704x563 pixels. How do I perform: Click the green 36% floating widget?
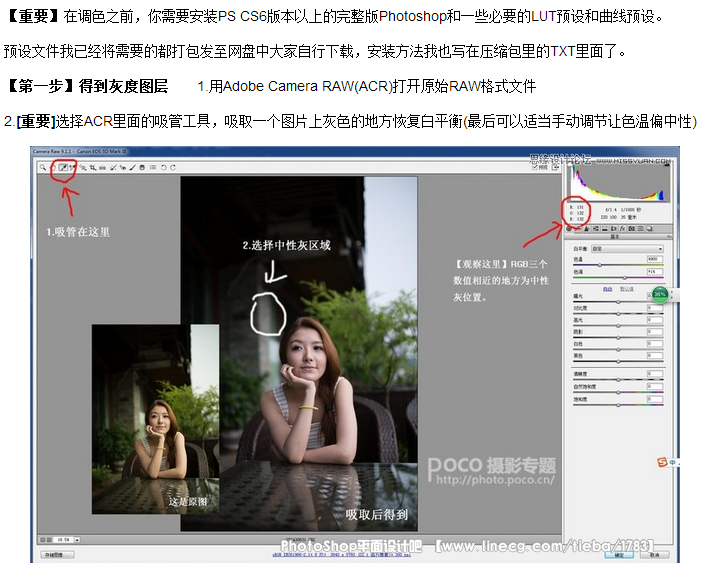pyautogui.click(x=660, y=294)
